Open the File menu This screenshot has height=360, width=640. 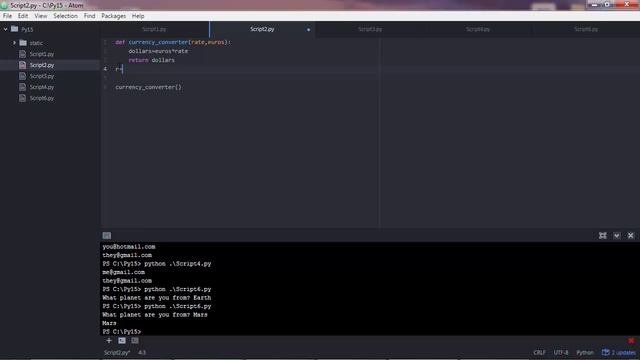pos(7,16)
